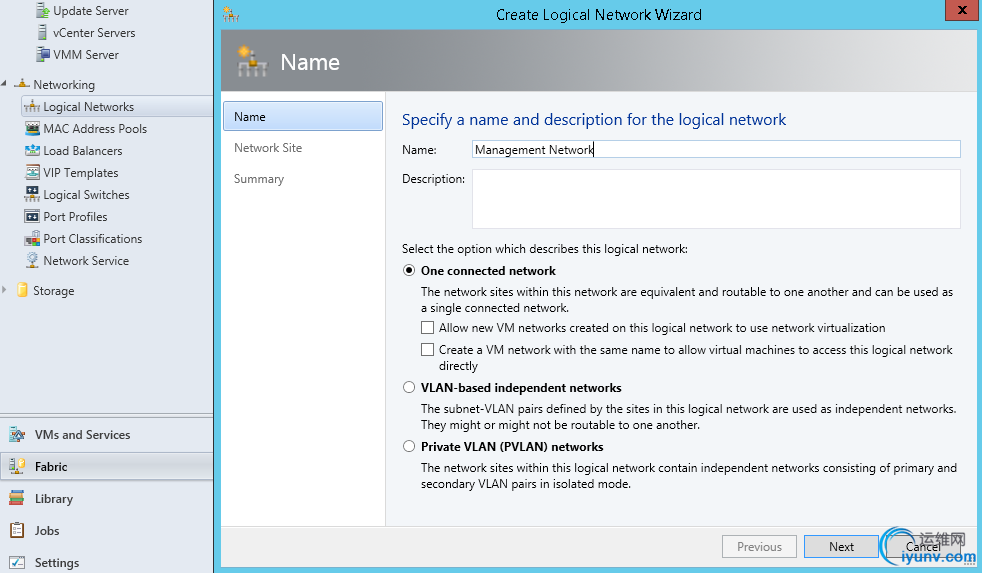
Task: Click the Description text box
Action: (x=716, y=199)
